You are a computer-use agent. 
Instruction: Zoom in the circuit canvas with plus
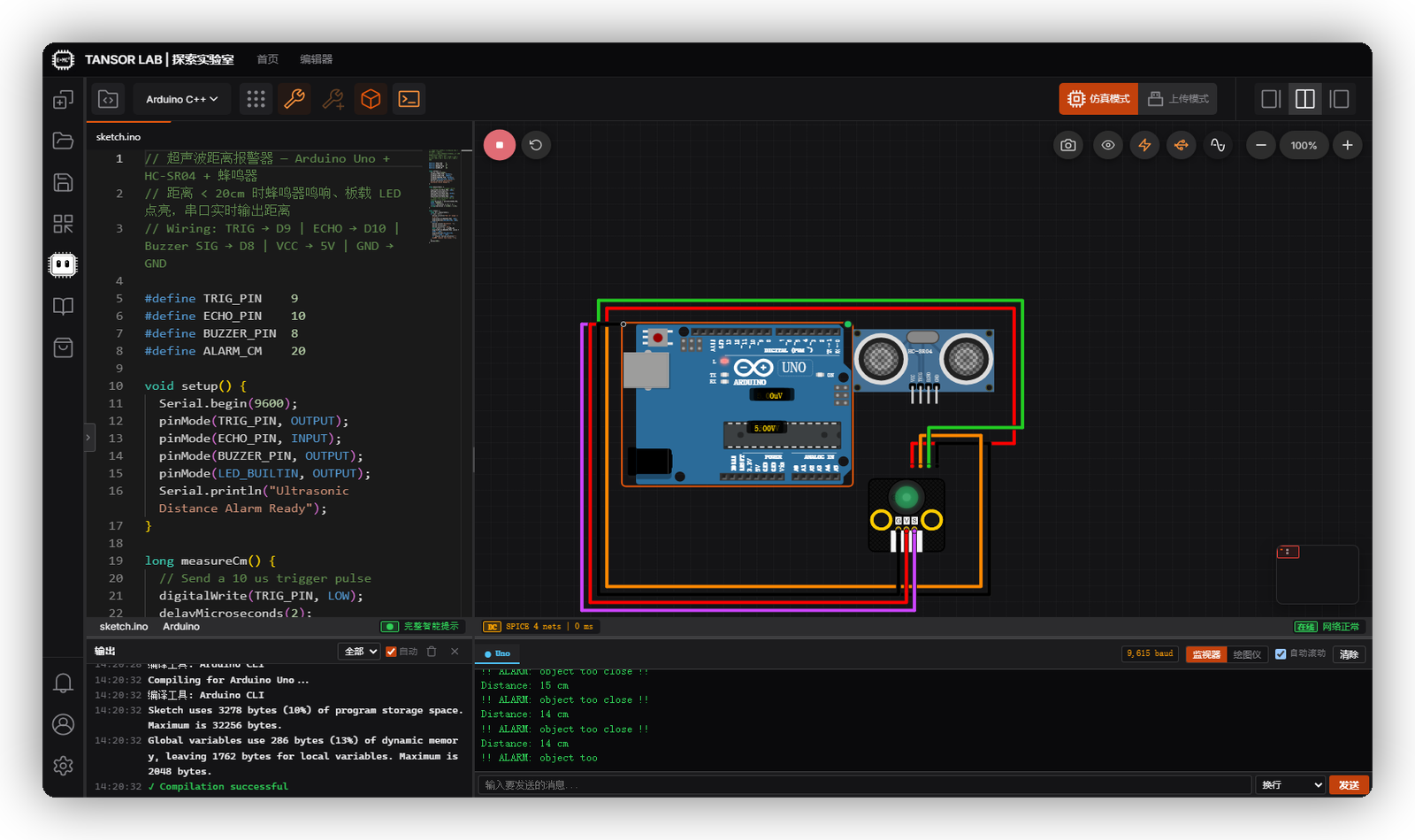(1347, 145)
